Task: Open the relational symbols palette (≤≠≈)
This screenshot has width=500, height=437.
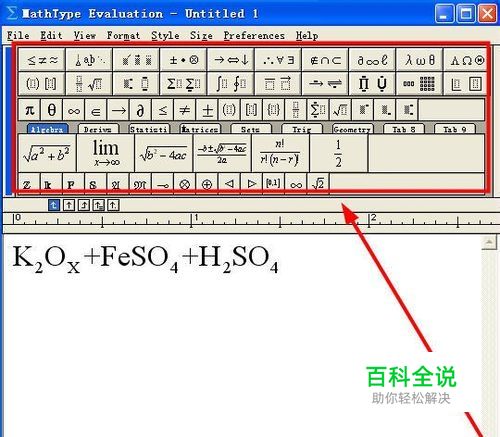Action: pos(42,60)
